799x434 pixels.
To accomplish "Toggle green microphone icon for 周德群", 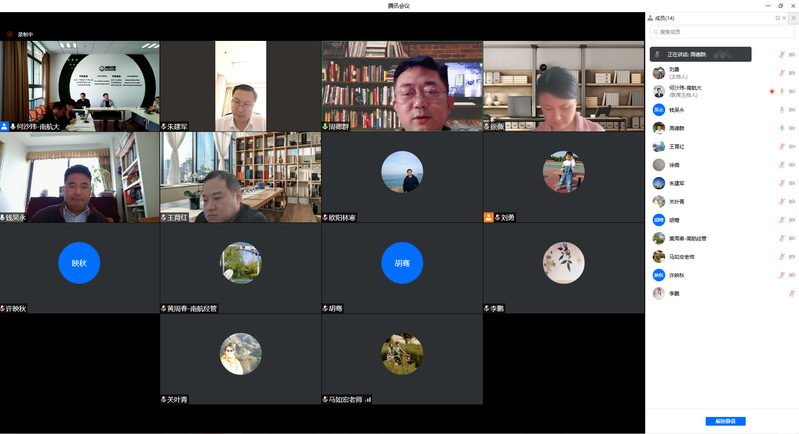I will (781, 128).
